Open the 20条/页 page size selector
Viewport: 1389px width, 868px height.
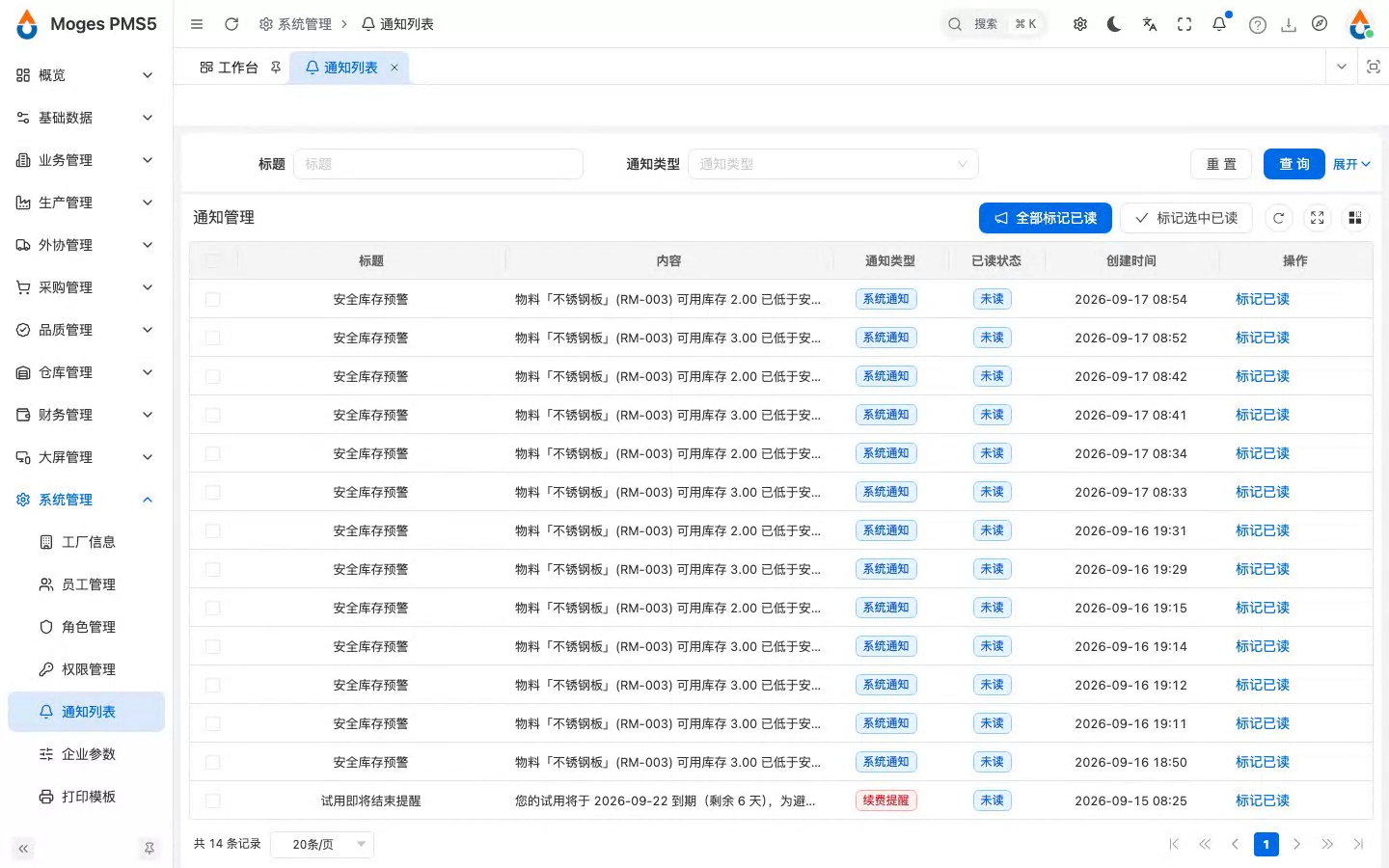tap(322, 844)
